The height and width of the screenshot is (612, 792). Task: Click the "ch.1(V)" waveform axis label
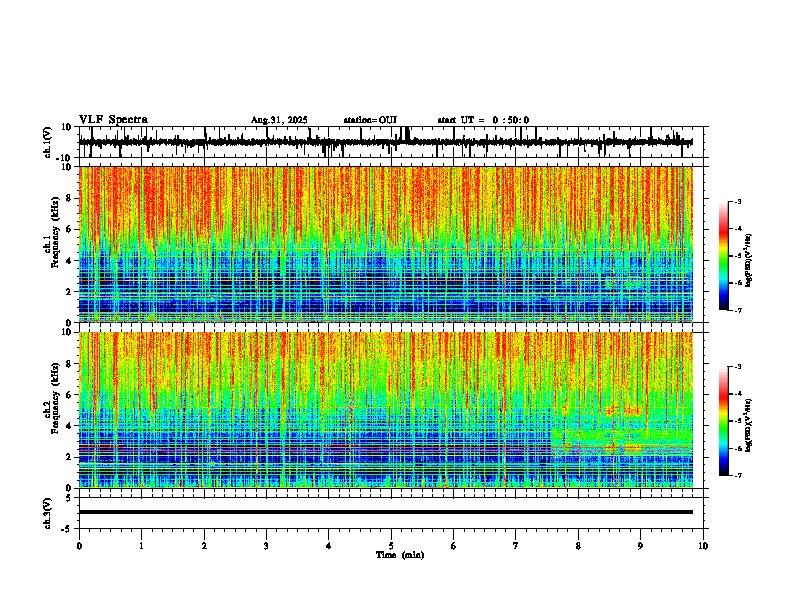point(48,142)
